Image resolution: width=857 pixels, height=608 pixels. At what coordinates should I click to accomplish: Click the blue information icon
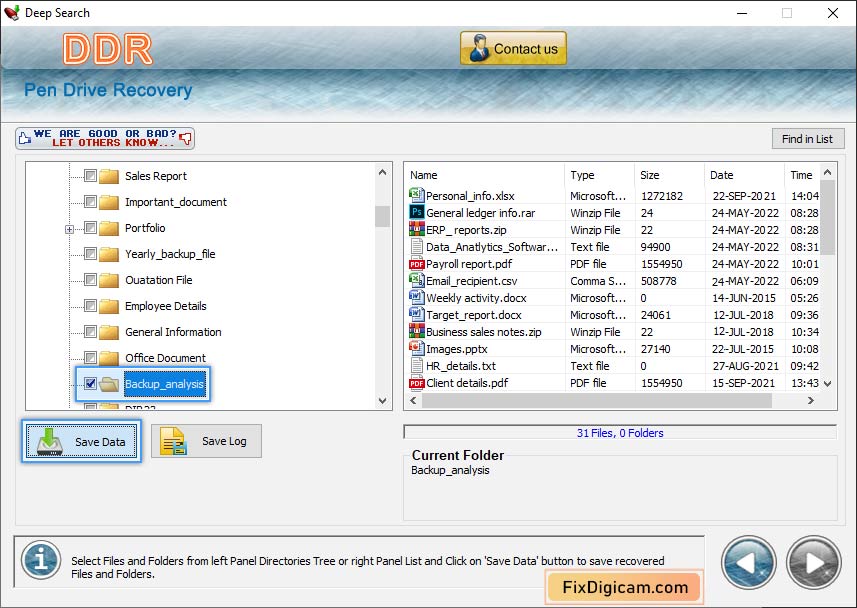point(41,561)
